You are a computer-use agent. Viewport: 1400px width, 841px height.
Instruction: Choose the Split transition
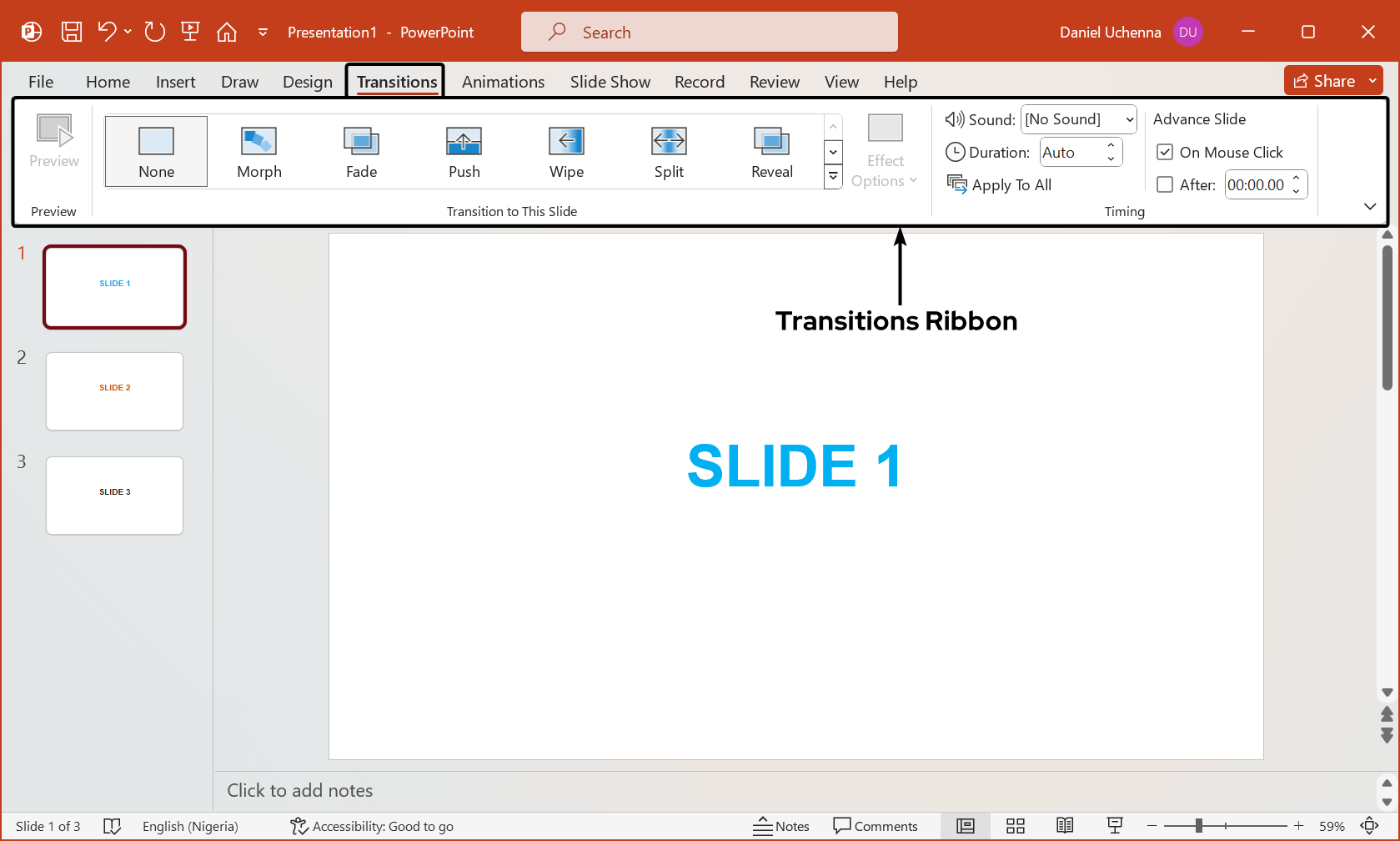(668, 151)
